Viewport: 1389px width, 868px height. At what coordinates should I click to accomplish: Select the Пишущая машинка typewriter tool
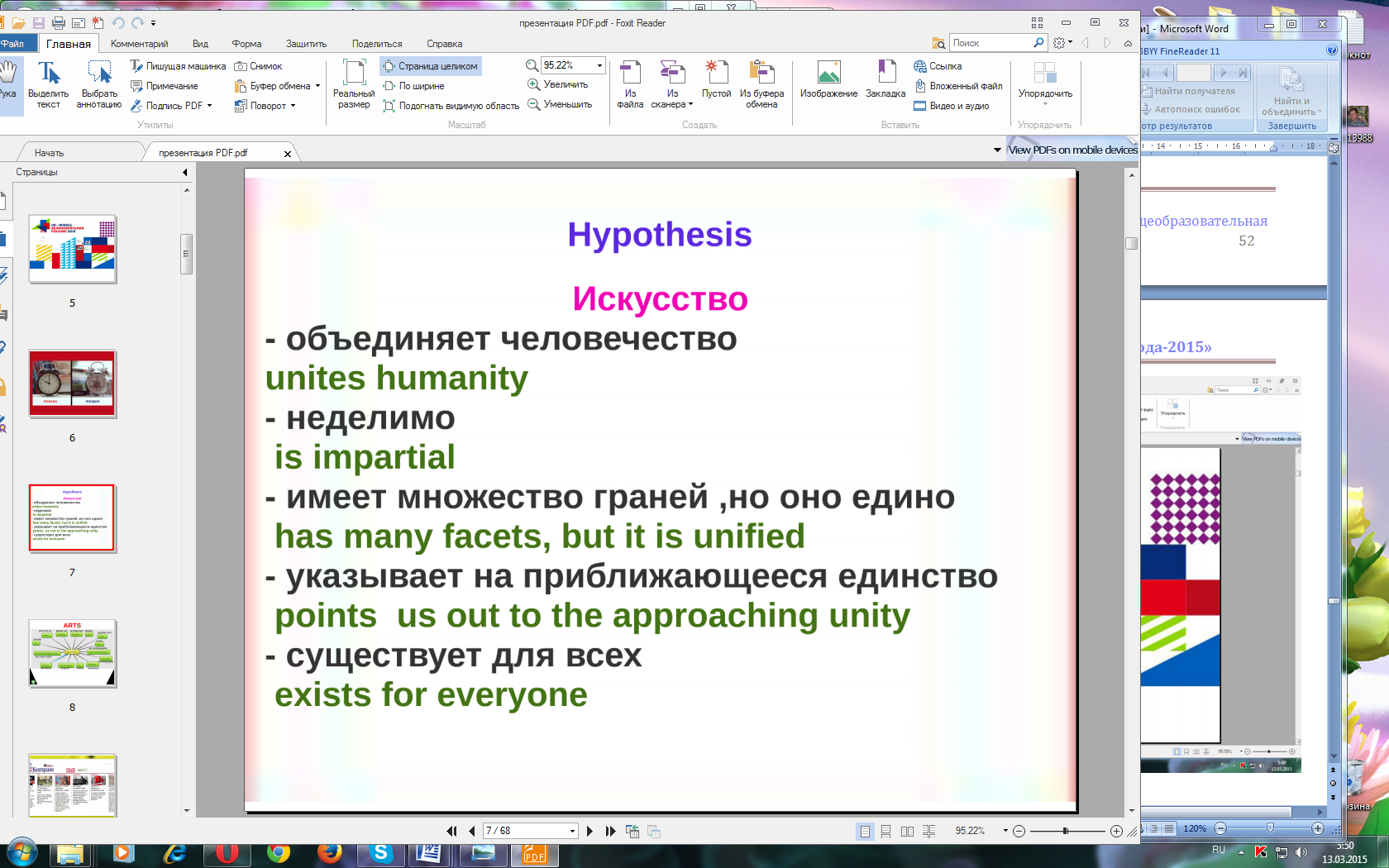tap(178, 66)
